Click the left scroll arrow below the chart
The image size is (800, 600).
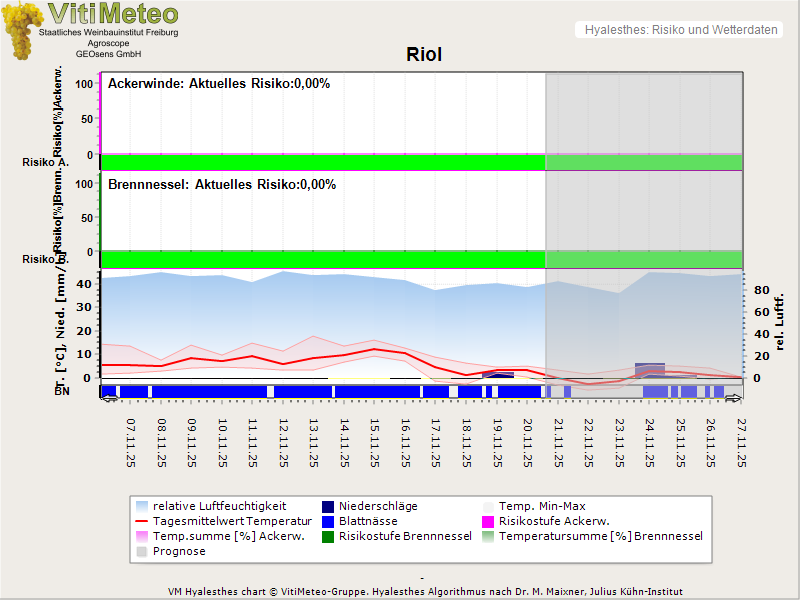coord(109,399)
